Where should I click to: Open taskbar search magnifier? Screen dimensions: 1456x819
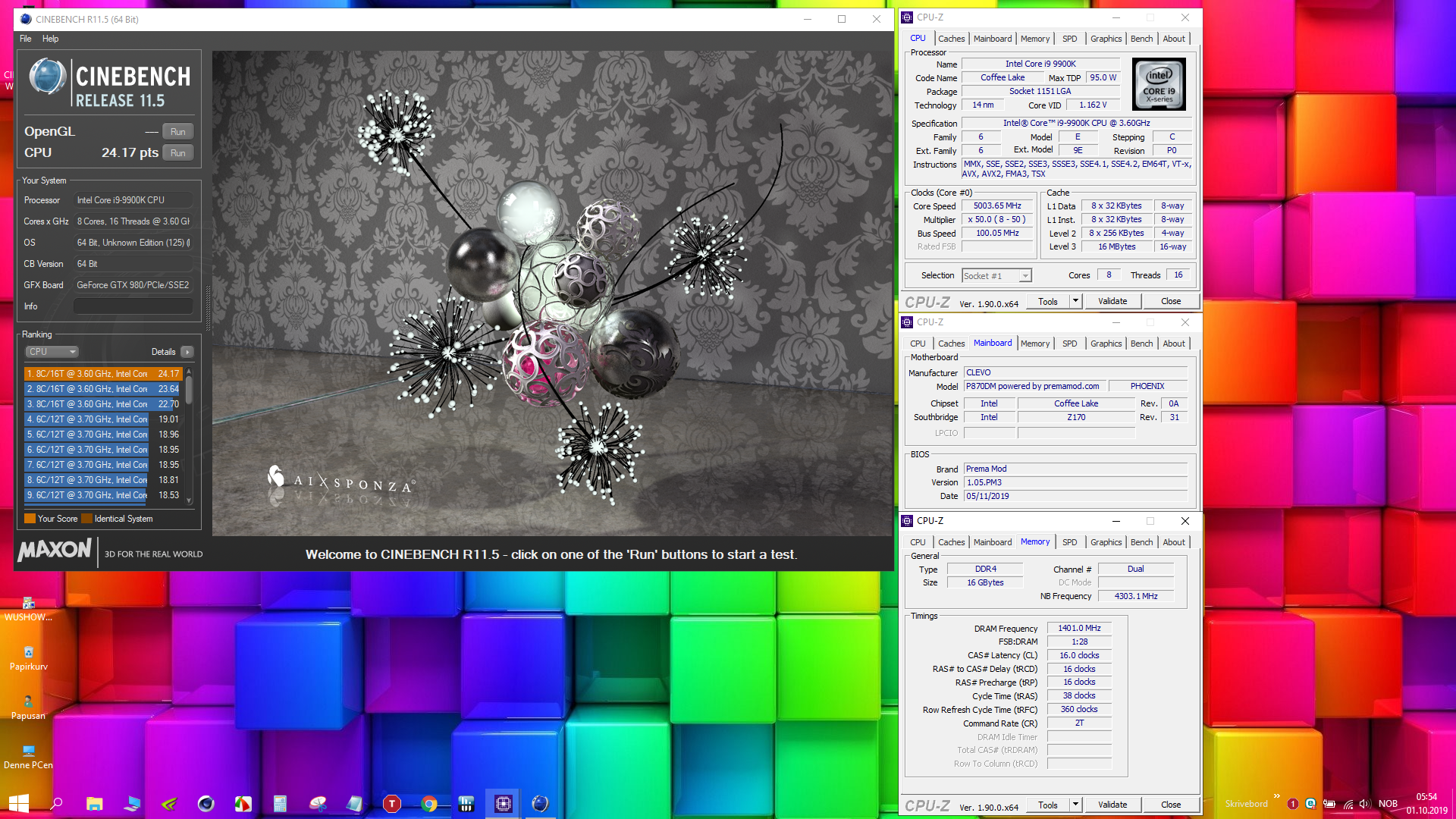point(56,804)
